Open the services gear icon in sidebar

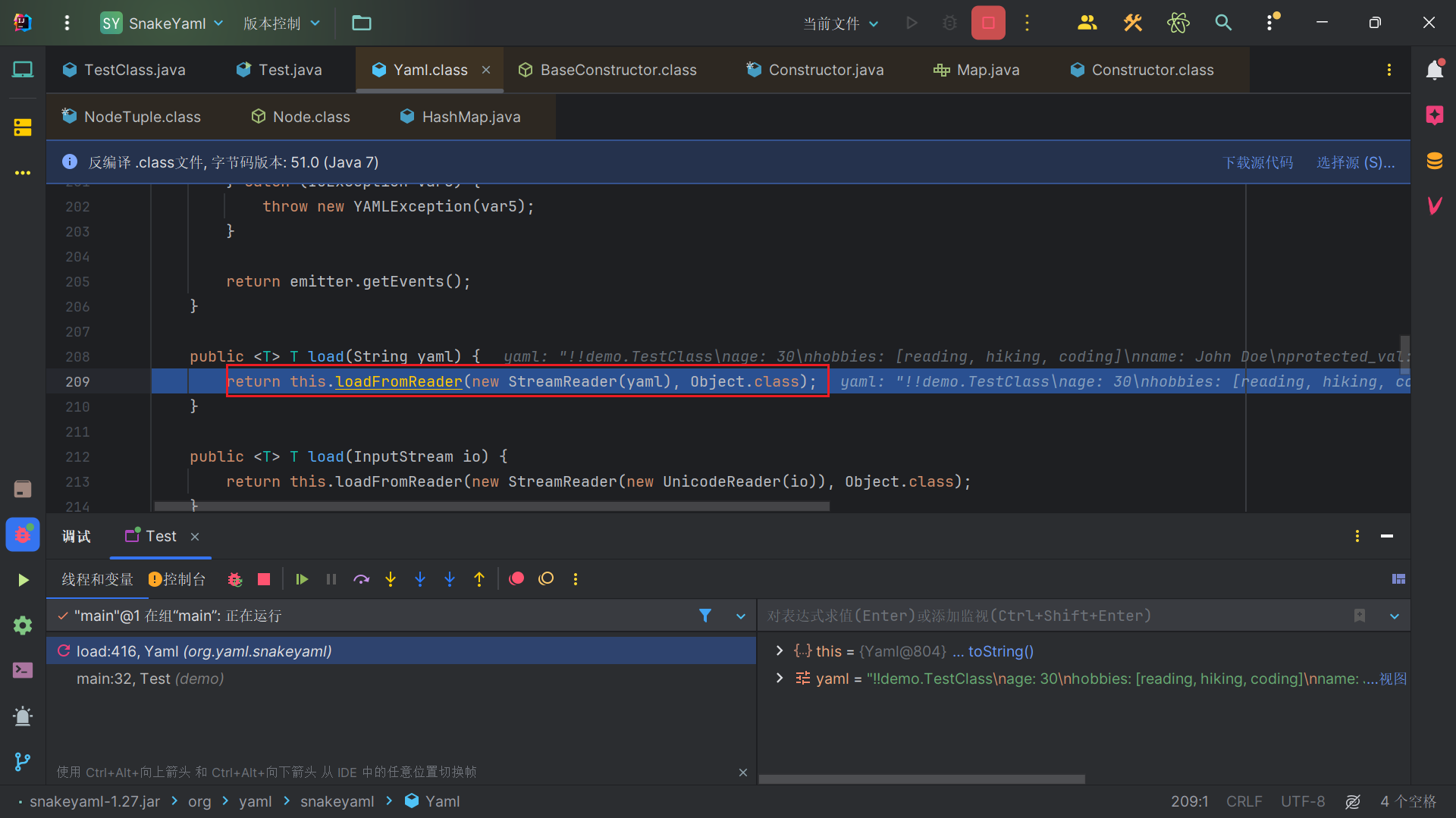23,625
